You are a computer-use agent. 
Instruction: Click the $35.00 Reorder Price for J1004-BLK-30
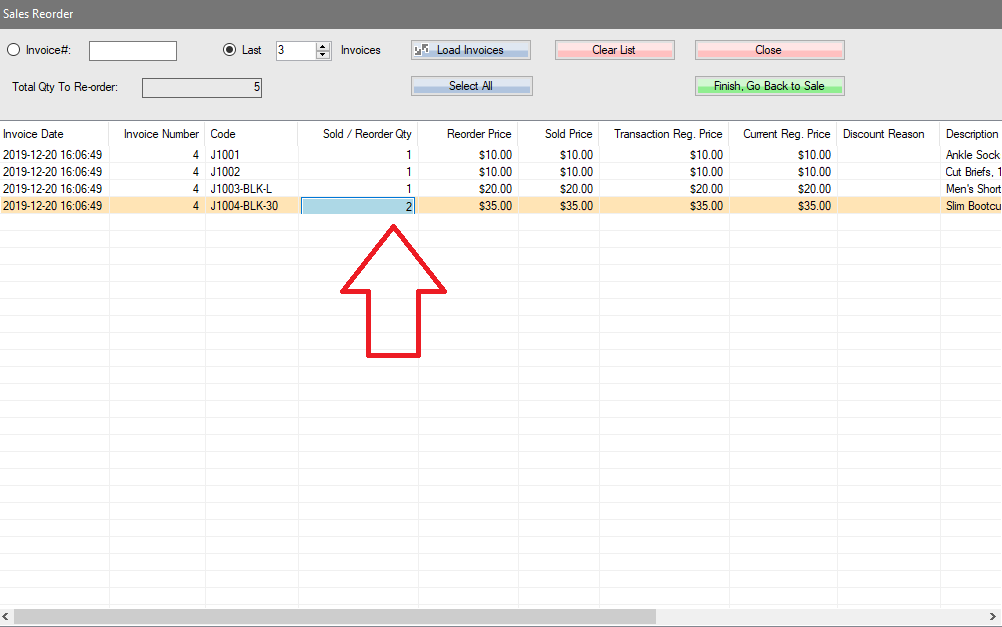tap(468, 206)
